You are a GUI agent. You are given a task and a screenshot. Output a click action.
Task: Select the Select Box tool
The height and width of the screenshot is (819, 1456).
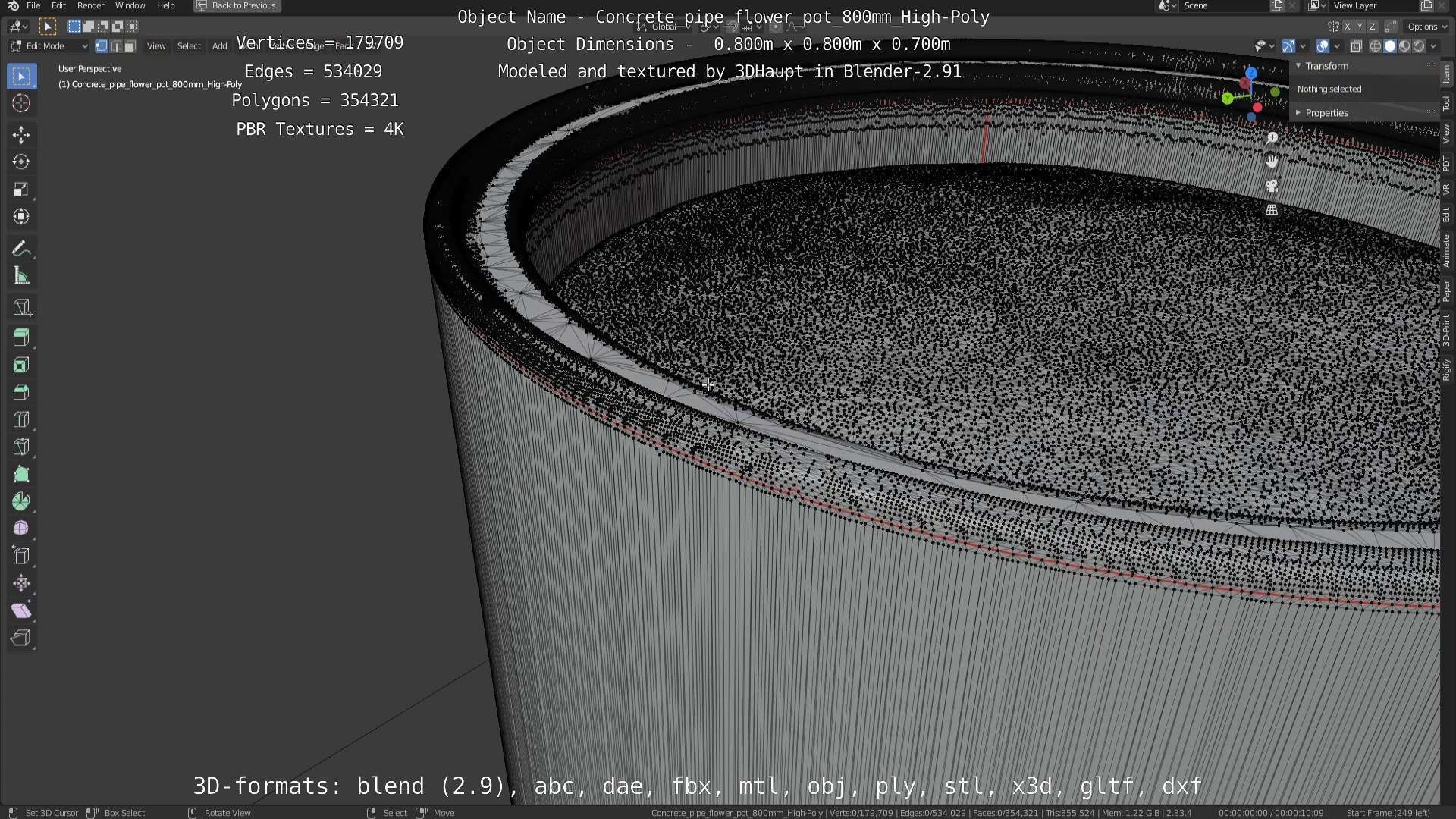21,77
